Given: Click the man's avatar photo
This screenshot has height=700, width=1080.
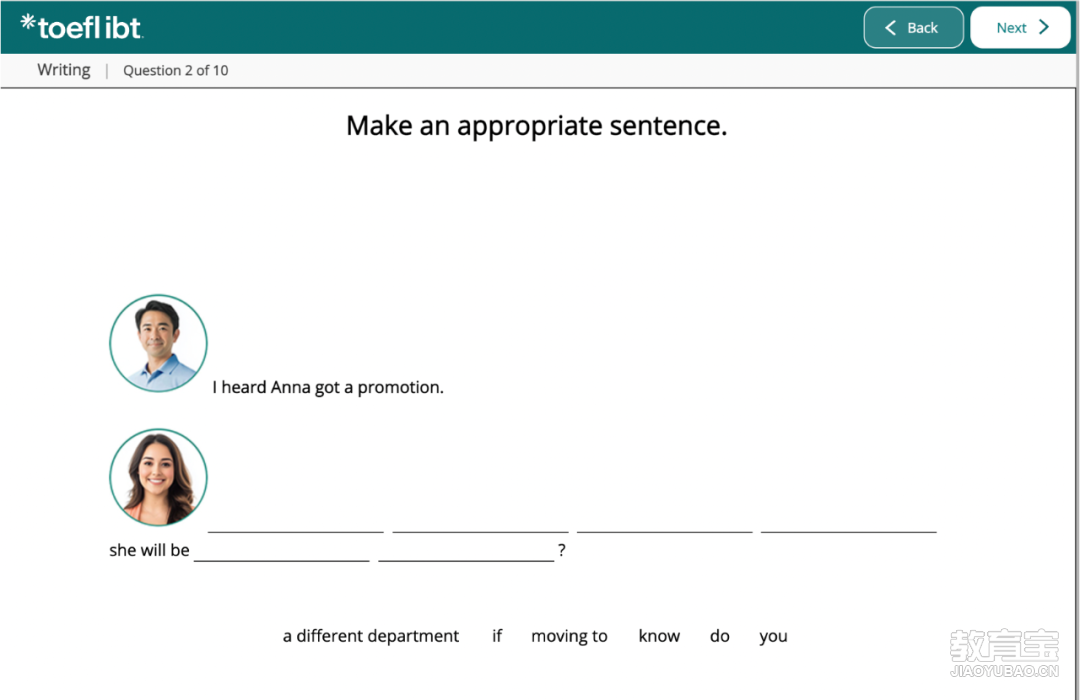Looking at the screenshot, I should pyautogui.click(x=158, y=343).
